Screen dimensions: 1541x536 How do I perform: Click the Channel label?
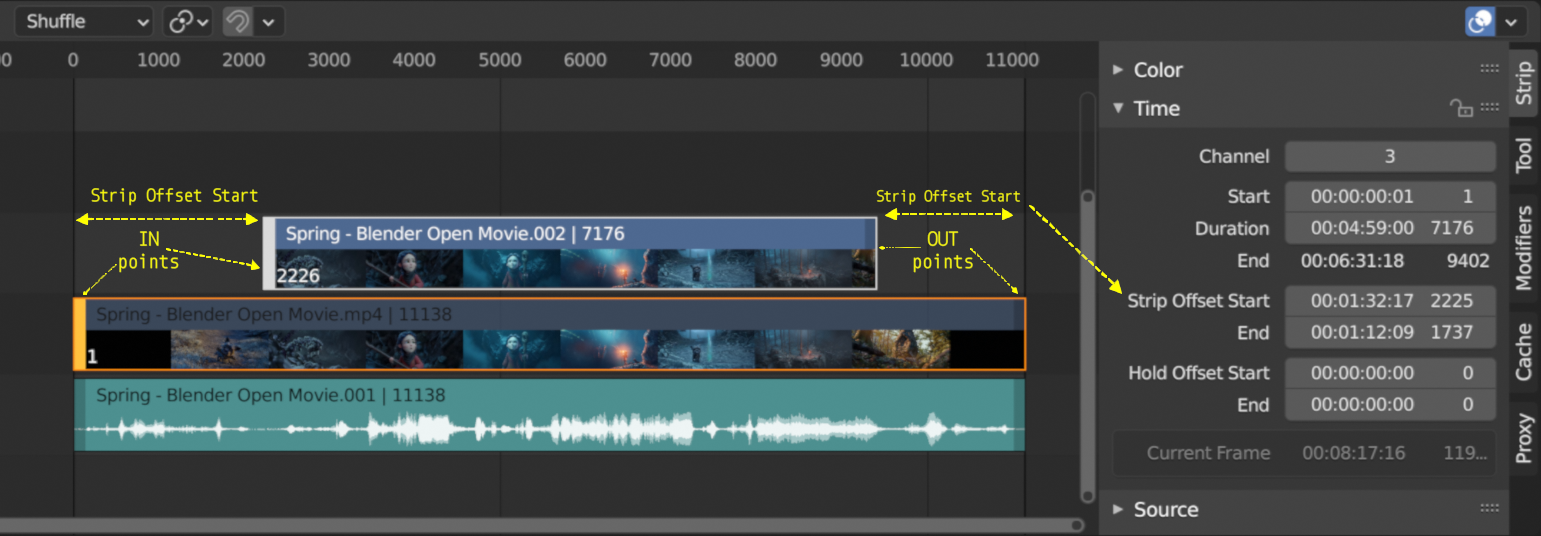click(x=1234, y=157)
